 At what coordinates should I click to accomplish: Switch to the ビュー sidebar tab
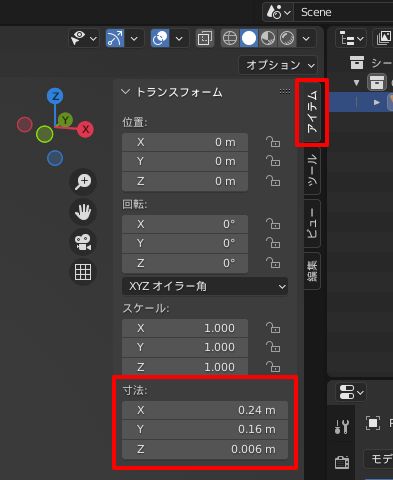[312, 223]
